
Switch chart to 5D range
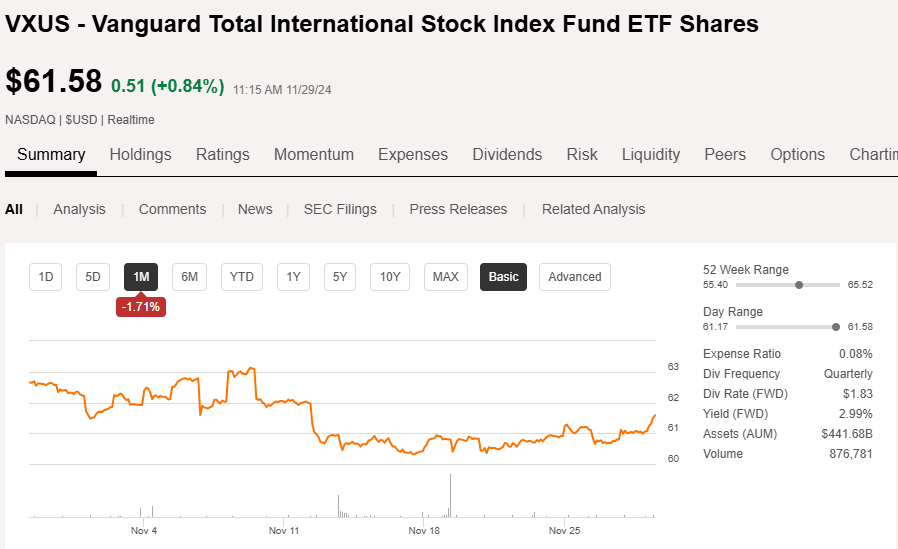coord(93,277)
